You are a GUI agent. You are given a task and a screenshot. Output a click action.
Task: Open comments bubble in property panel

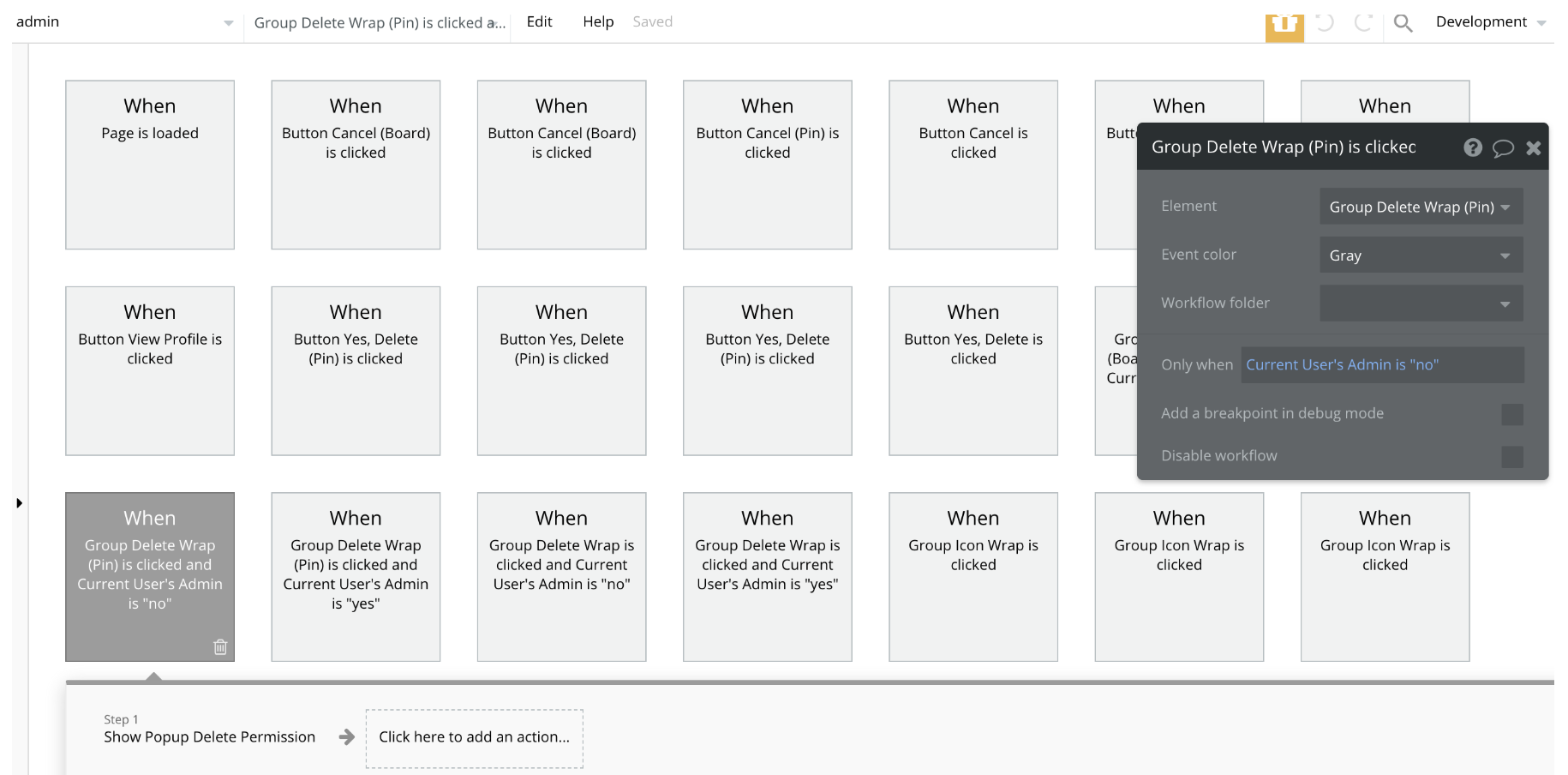[1503, 148]
